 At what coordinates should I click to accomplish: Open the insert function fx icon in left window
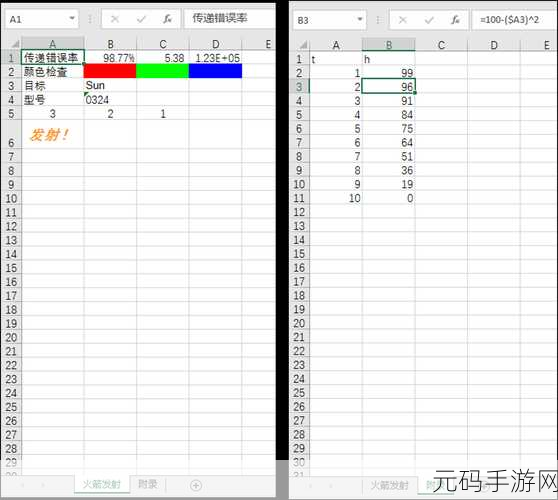[167, 19]
